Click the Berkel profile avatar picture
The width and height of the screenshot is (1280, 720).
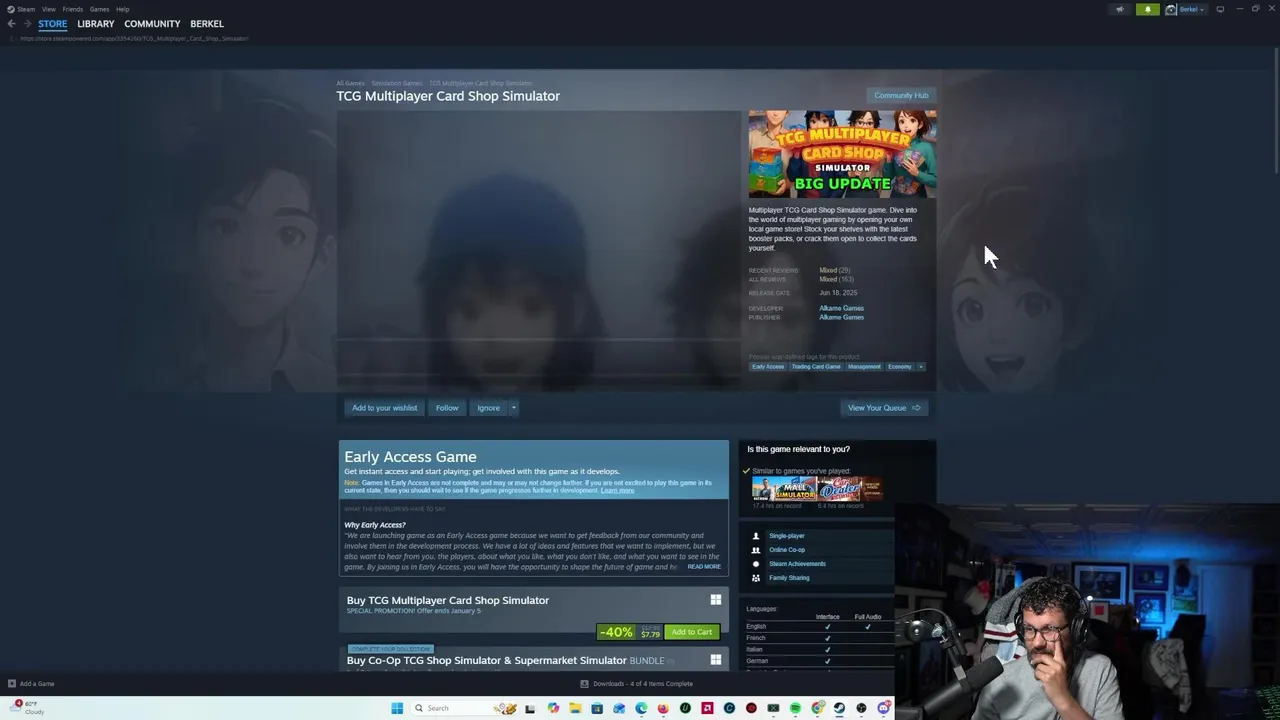pyautogui.click(x=1171, y=9)
